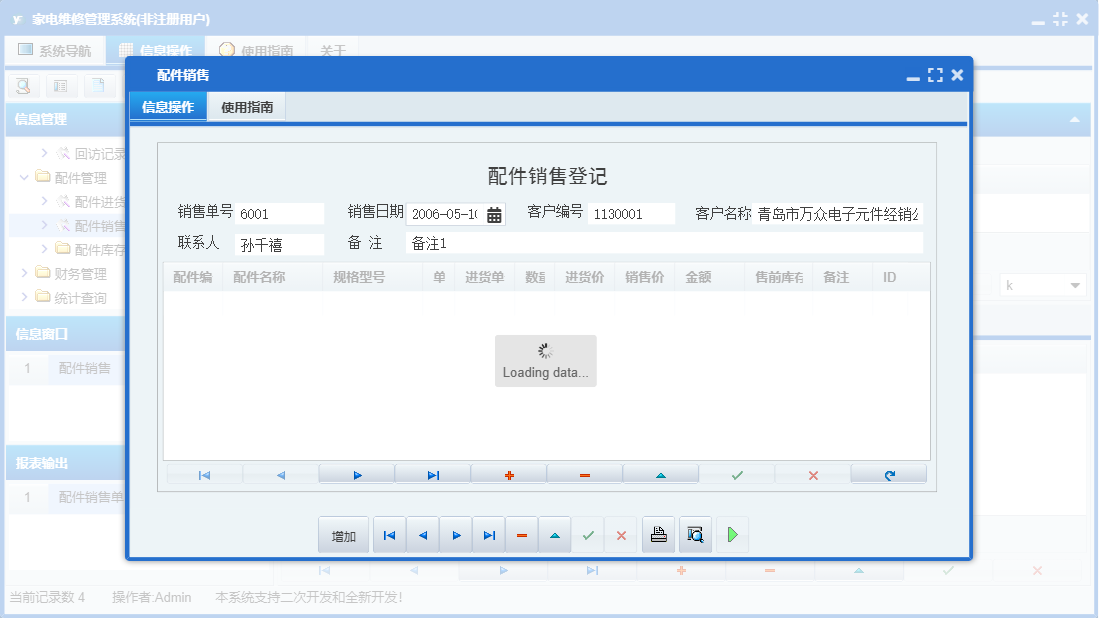Add a new grid row with the plus icon
This screenshot has height=618, width=1099.
tap(508, 473)
